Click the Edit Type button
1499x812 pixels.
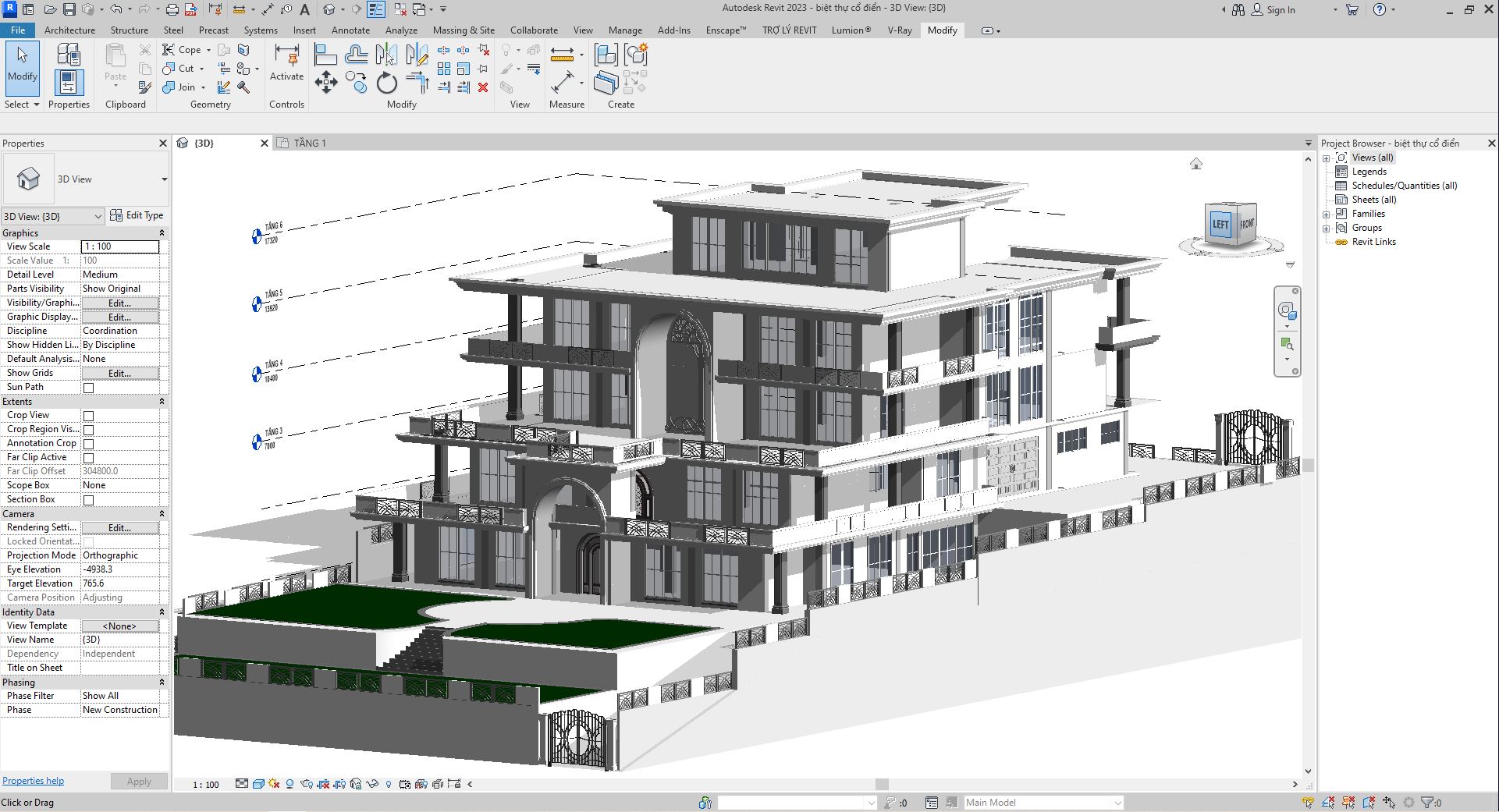point(137,215)
